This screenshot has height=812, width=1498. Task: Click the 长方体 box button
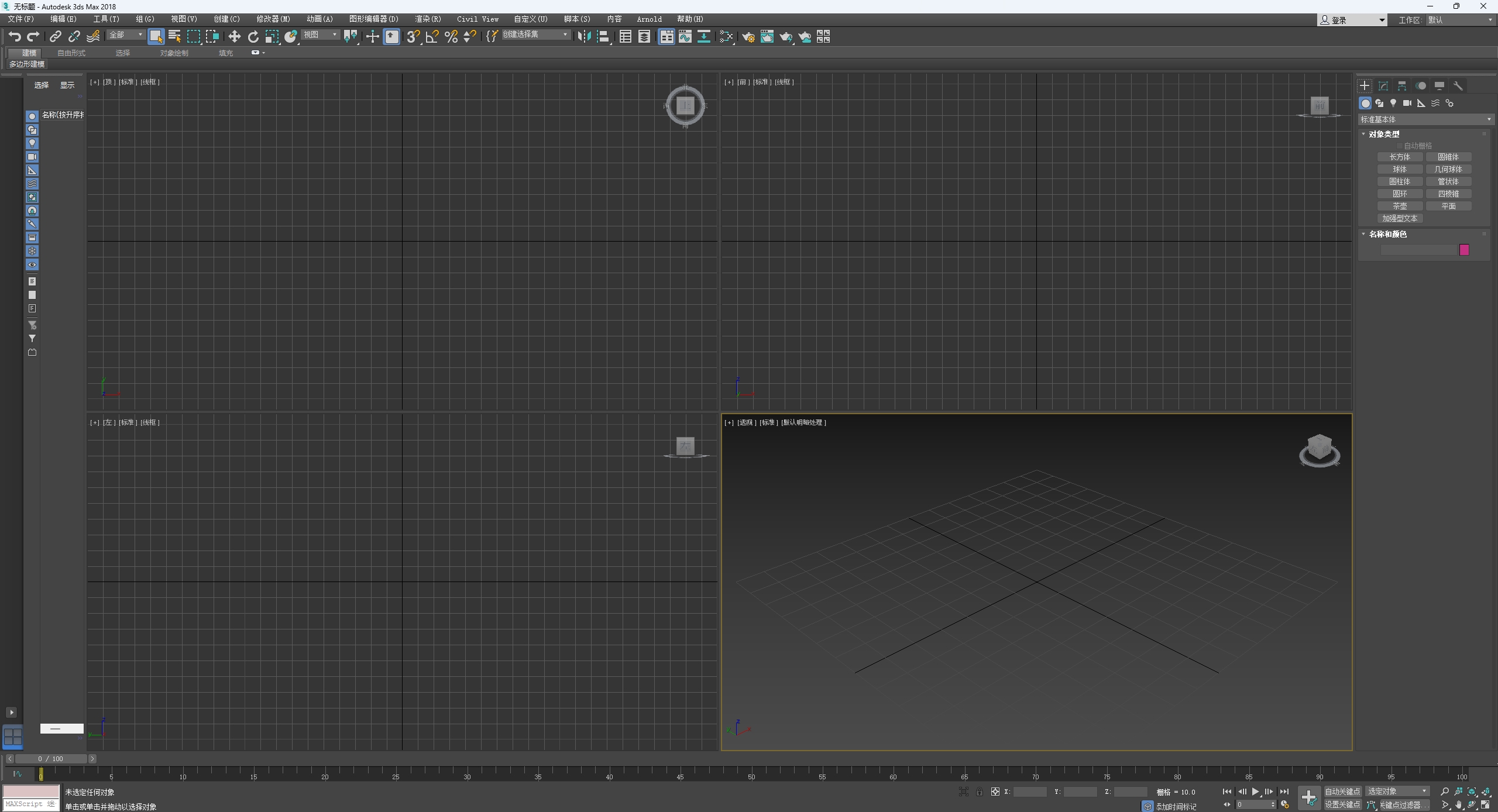click(1400, 157)
